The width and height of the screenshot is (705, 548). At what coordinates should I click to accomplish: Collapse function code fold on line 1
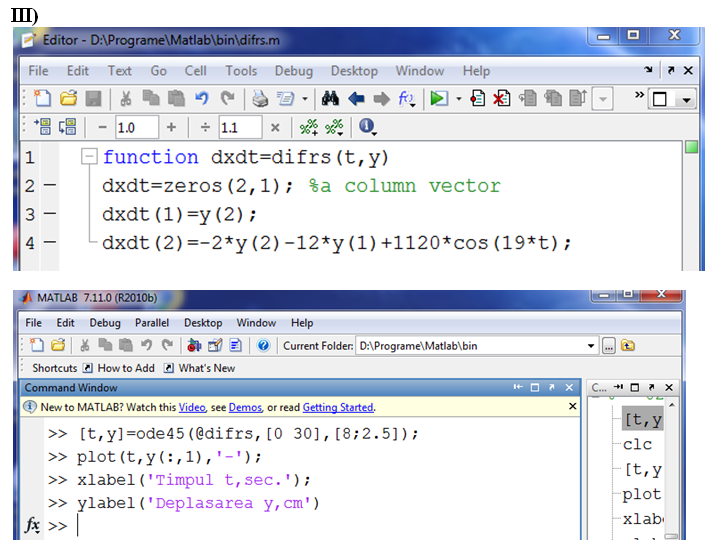click(x=89, y=156)
